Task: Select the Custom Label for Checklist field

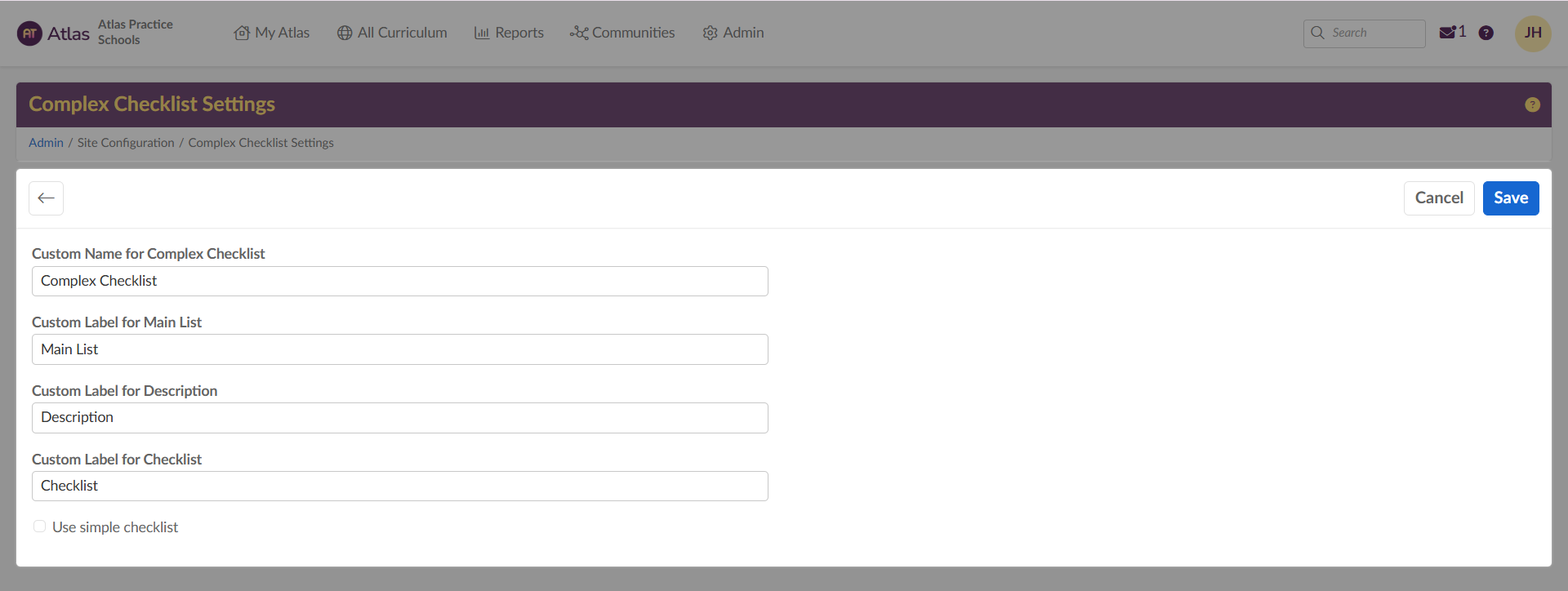Action: tap(400, 486)
